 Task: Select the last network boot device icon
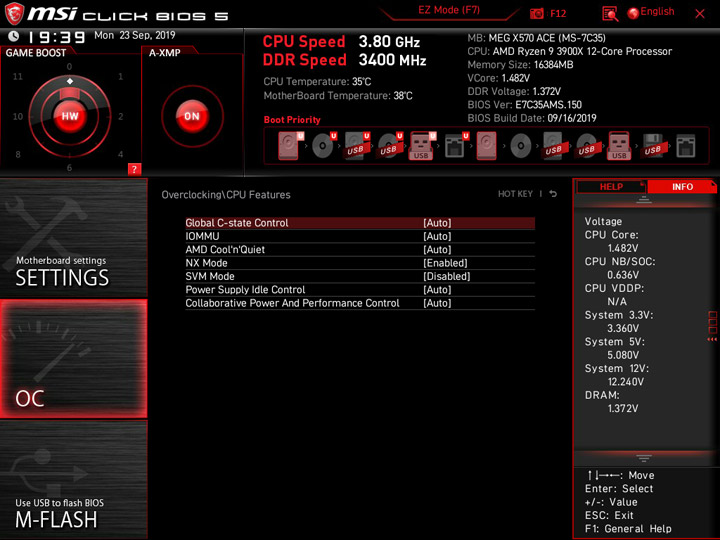[686, 146]
